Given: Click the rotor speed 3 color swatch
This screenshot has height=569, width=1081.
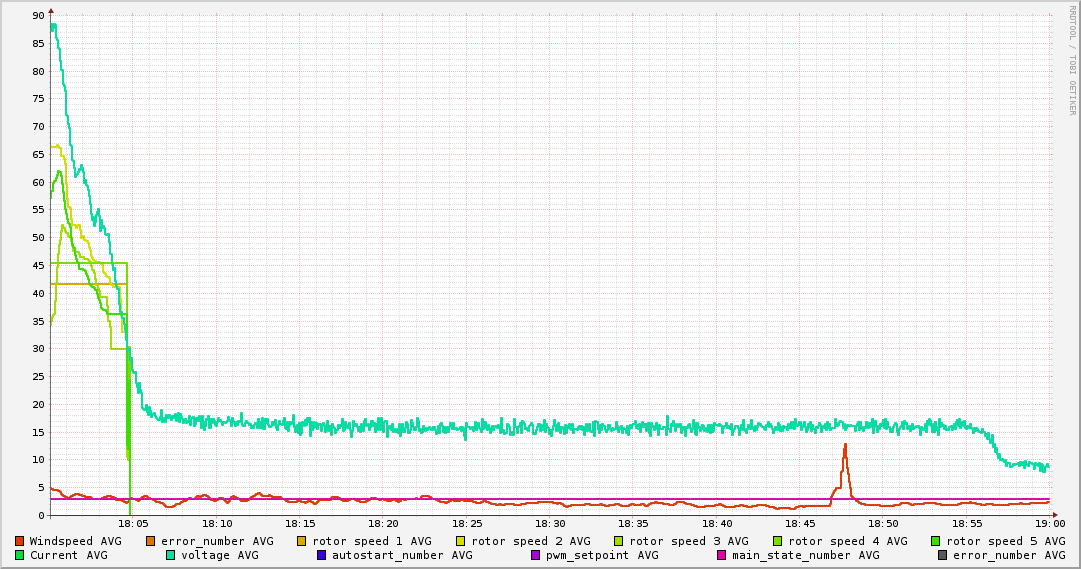Looking at the screenshot, I should (619, 541).
